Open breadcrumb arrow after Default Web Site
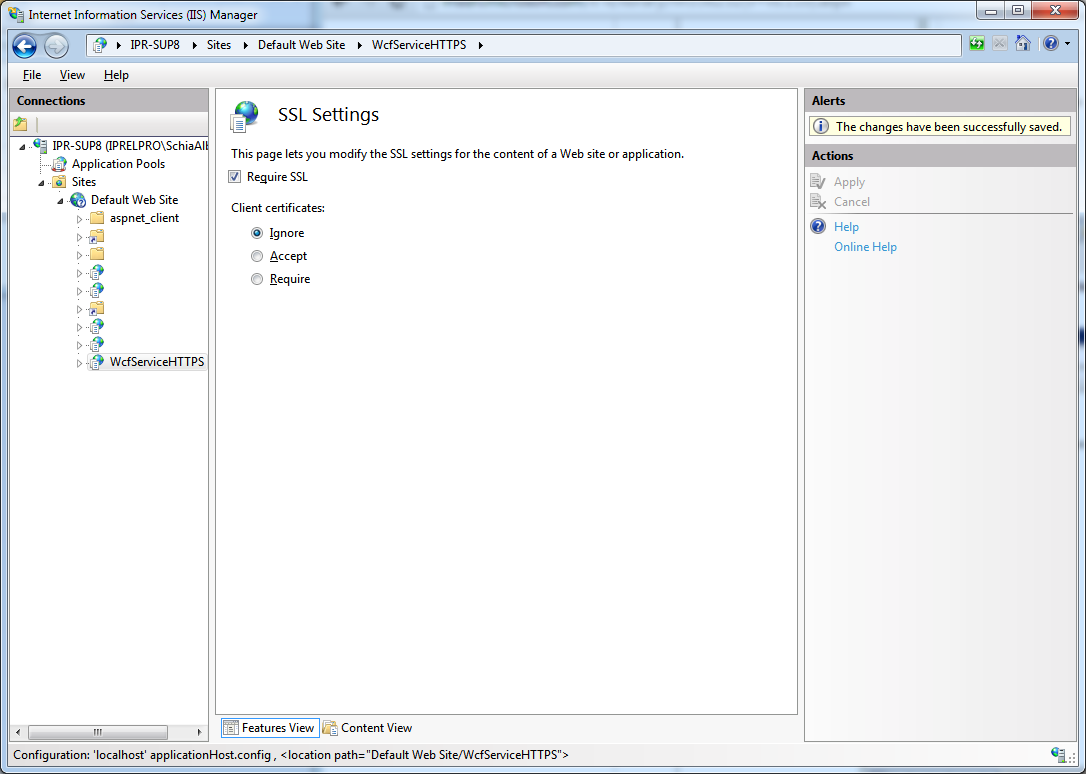The width and height of the screenshot is (1086, 774). 359,45
